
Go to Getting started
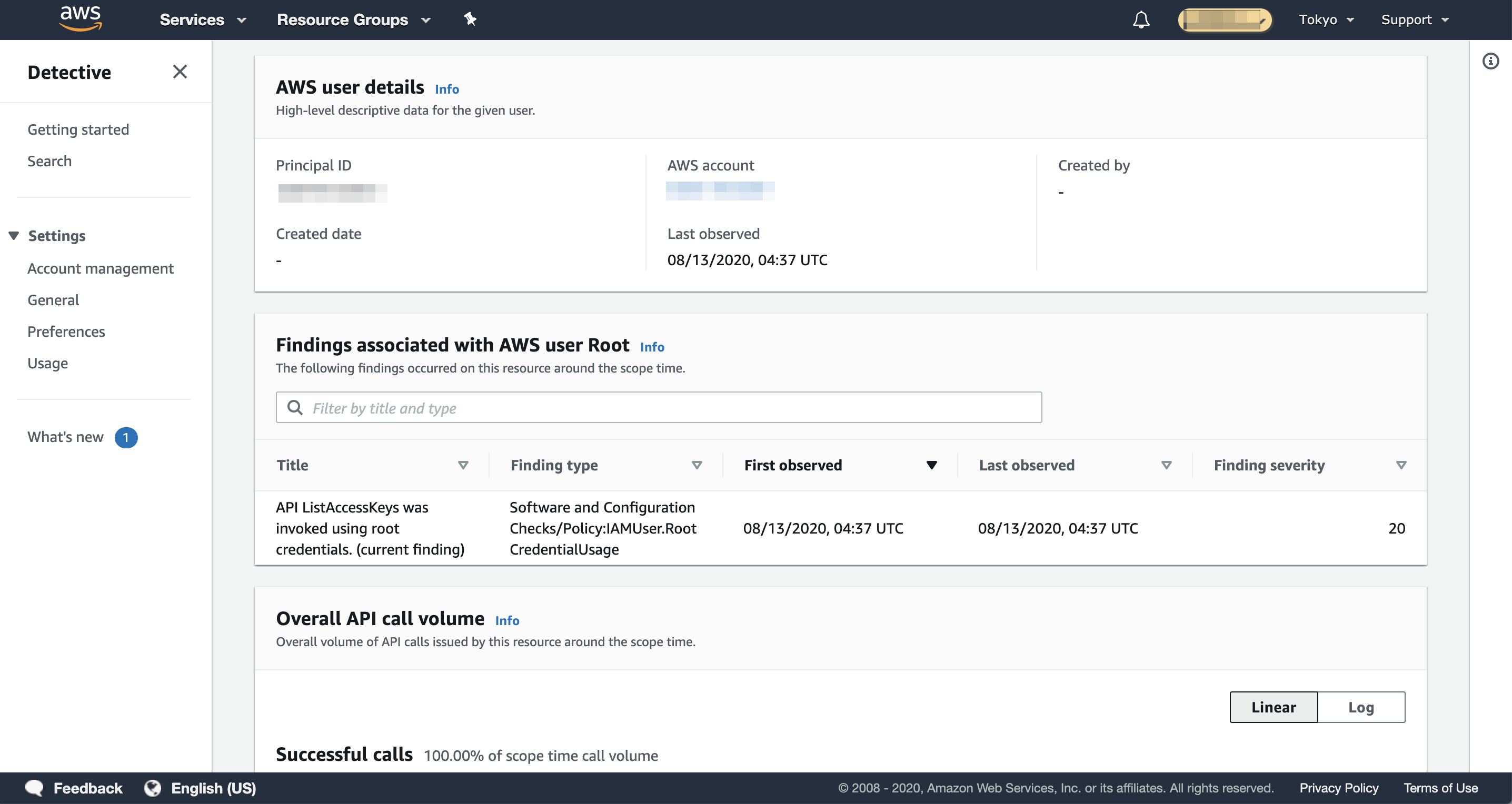pos(78,129)
